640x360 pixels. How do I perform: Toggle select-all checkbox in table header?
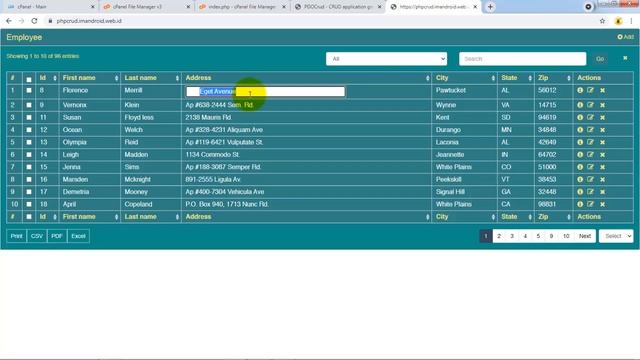click(x=29, y=79)
